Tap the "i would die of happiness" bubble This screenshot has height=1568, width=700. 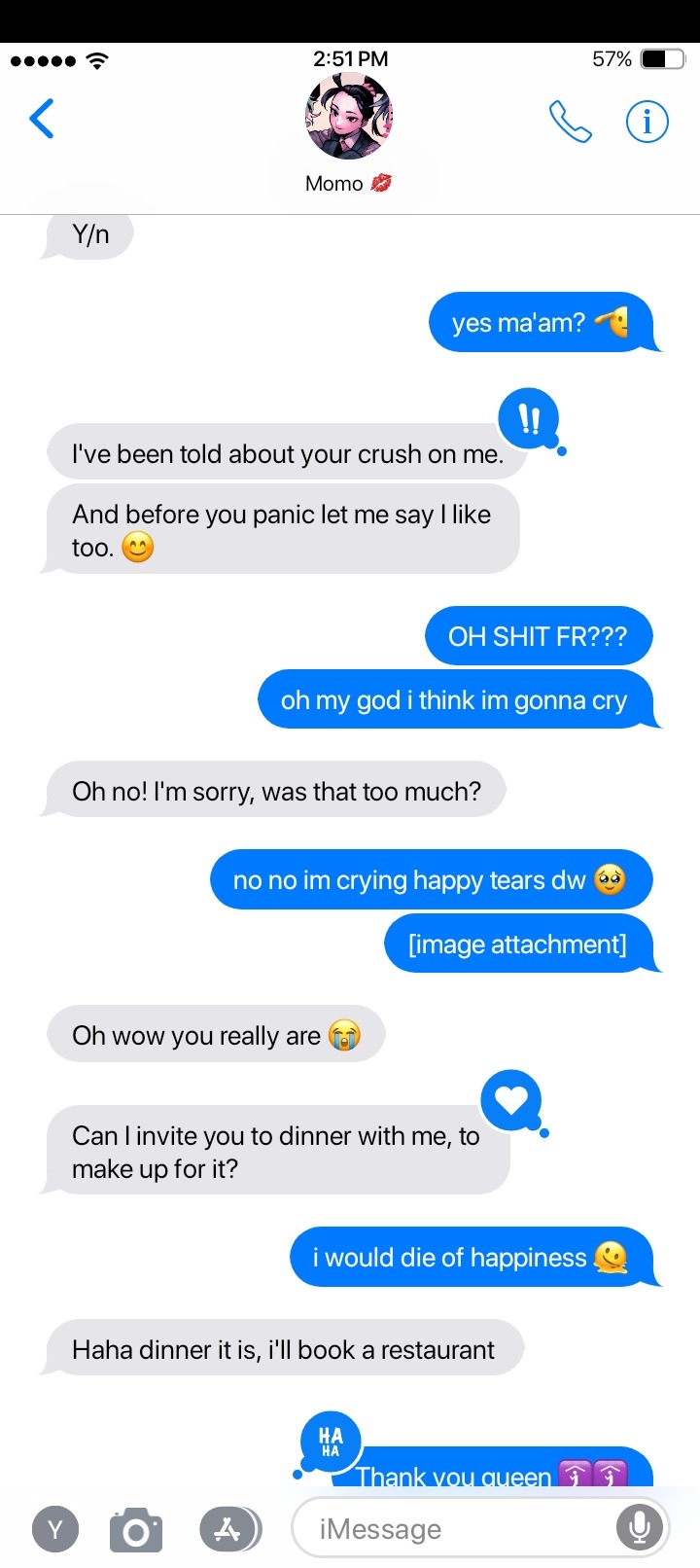pos(472,1257)
